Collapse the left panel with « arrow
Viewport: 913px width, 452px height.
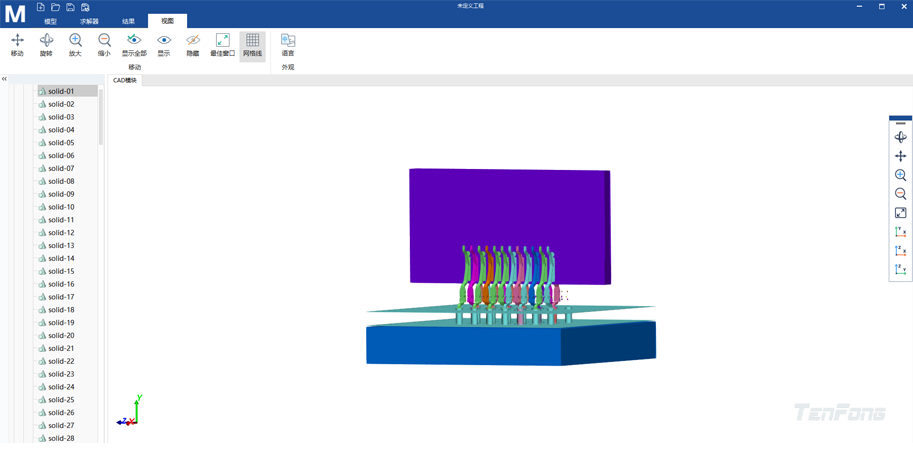tap(4, 79)
